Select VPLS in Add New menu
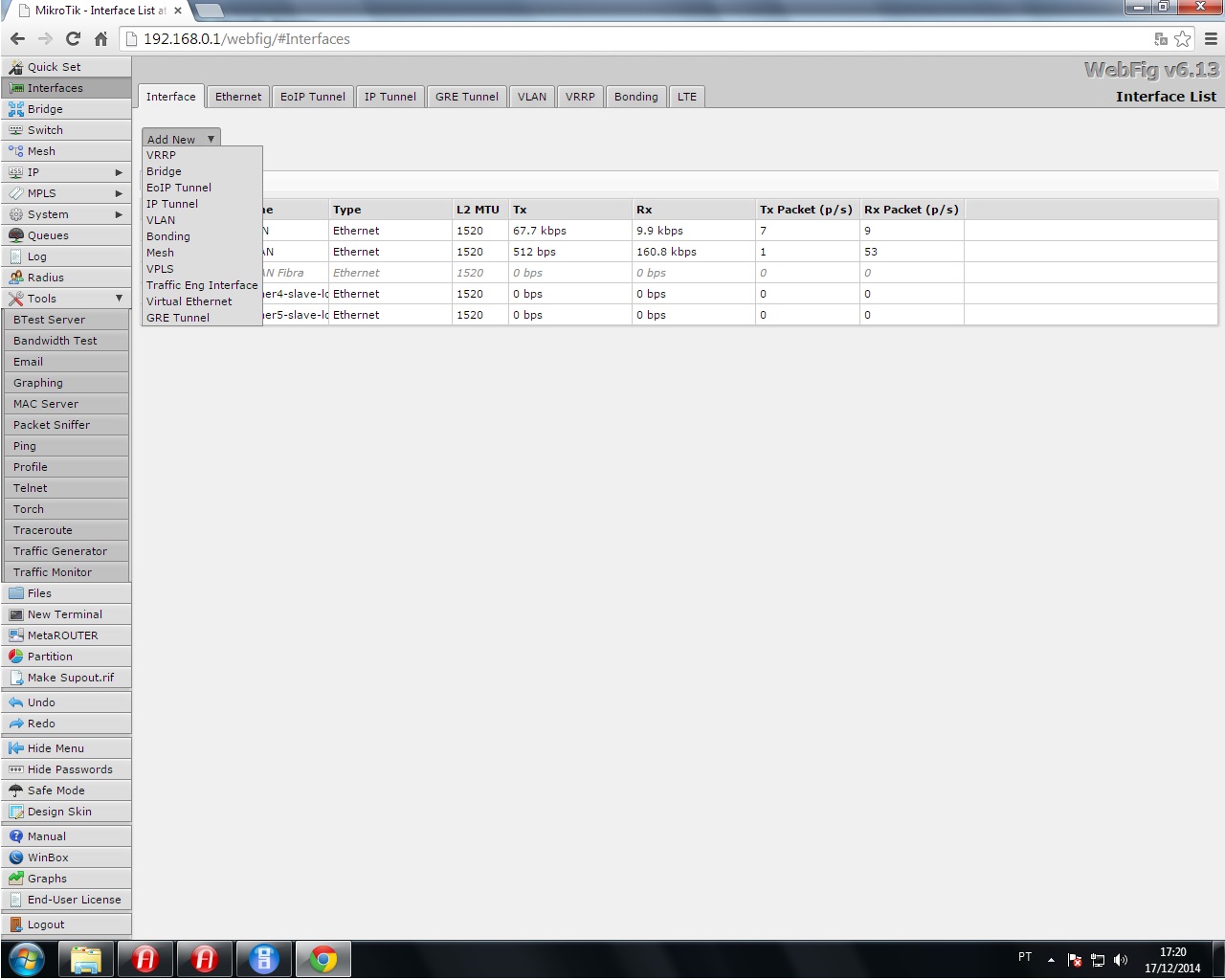Viewport: 1225px width, 980px height. [x=202, y=269]
